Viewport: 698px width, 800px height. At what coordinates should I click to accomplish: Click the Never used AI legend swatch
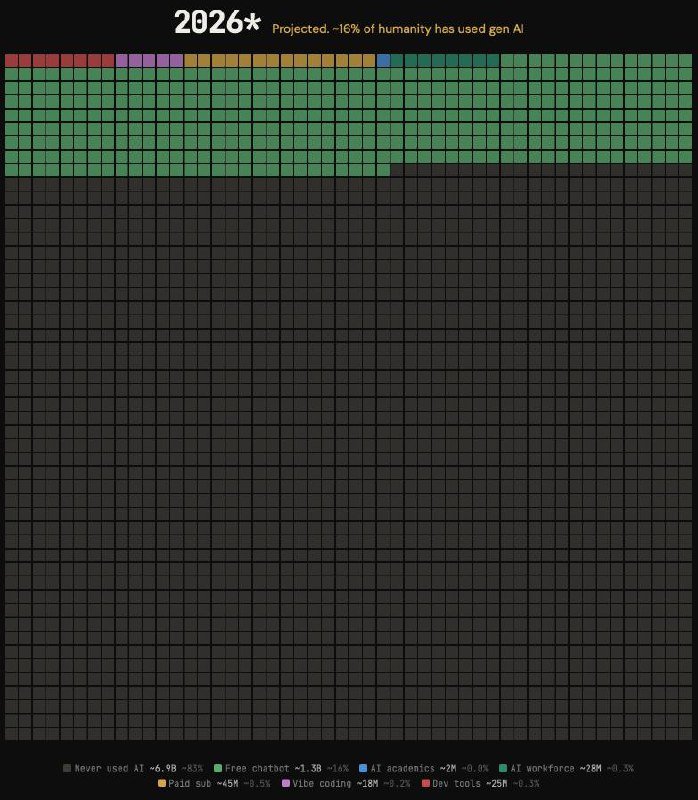67,768
